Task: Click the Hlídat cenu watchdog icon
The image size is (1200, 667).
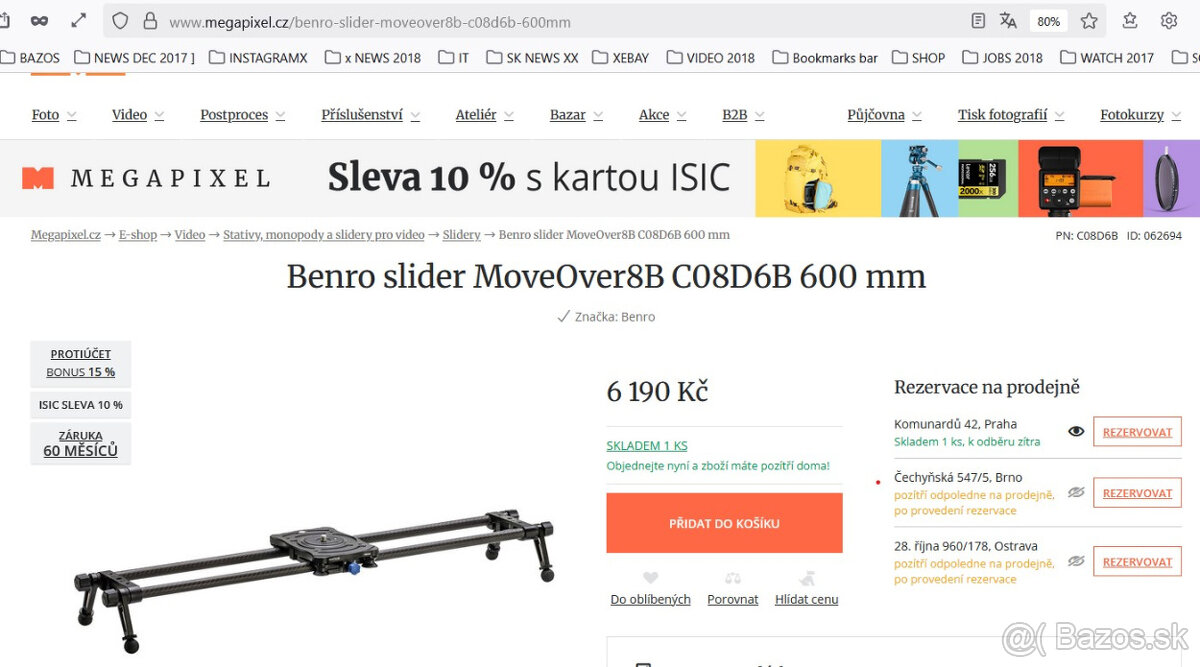Action: pos(807,578)
